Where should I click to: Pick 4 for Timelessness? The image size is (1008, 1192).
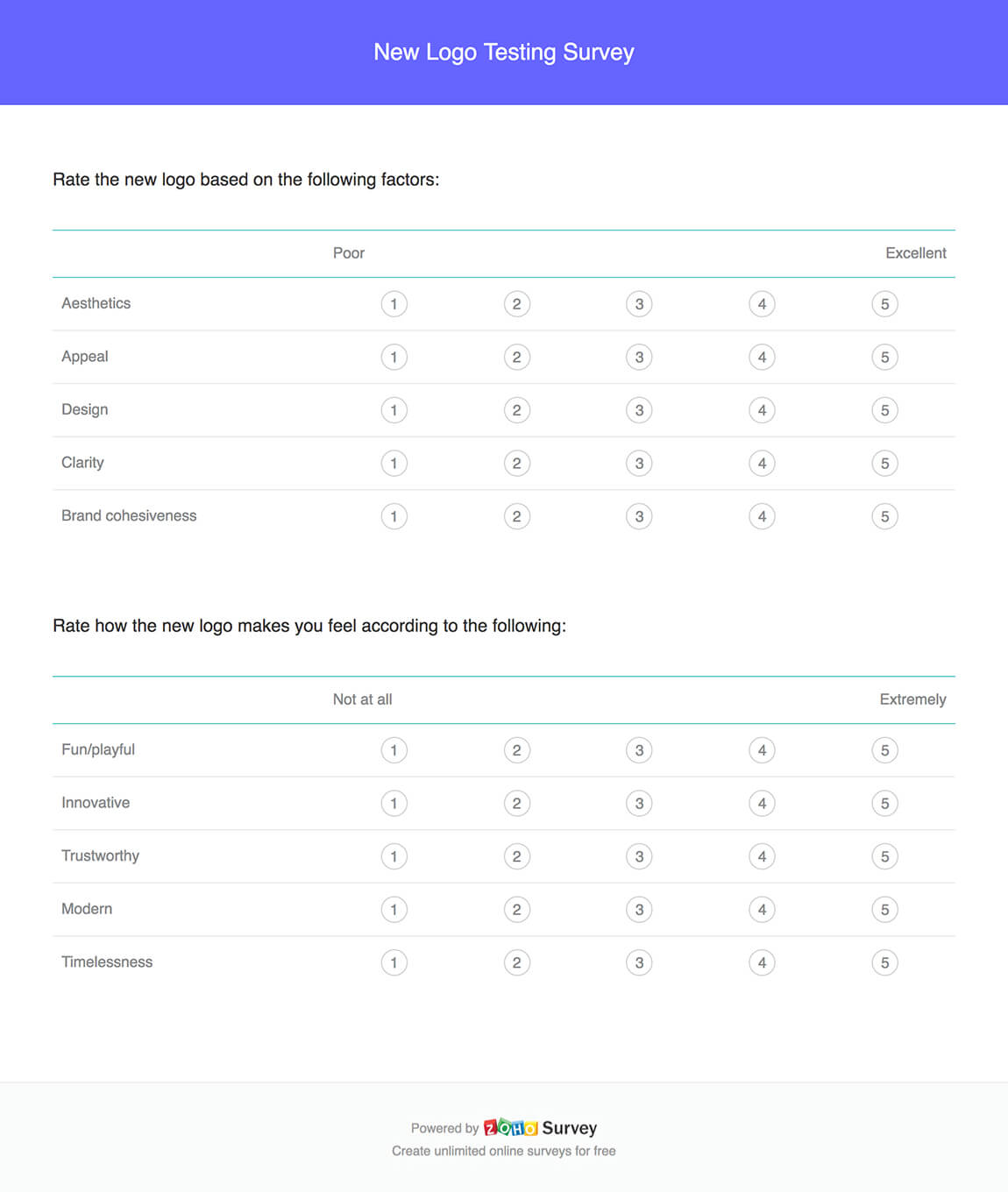pos(762,962)
